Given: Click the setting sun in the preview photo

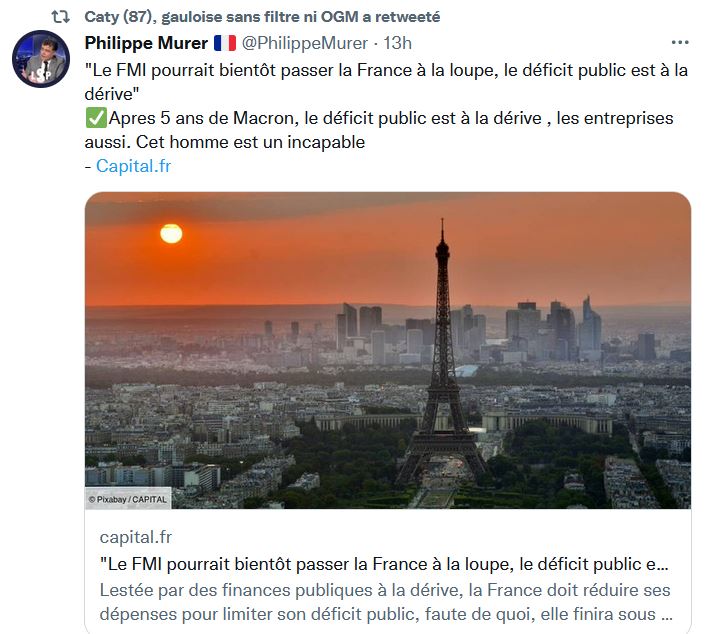Looking at the screenshot, I should 171,234.
